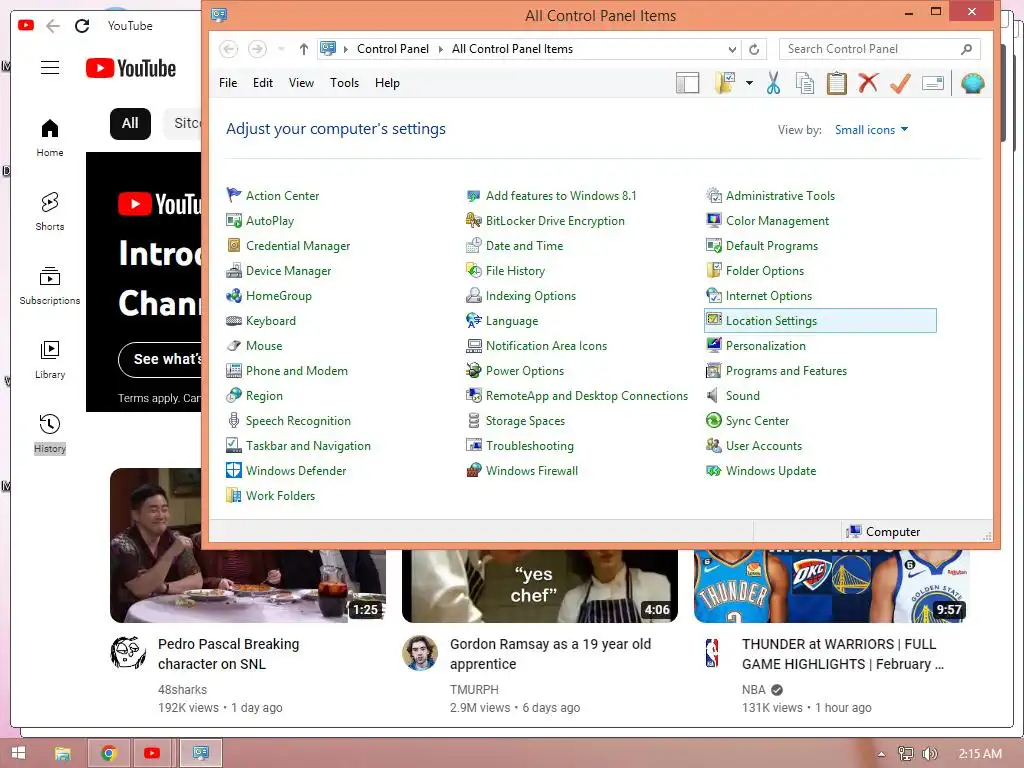Click the search magnifier icon
This screenshot has width=1024, height=768.
[x=967, y=49]
